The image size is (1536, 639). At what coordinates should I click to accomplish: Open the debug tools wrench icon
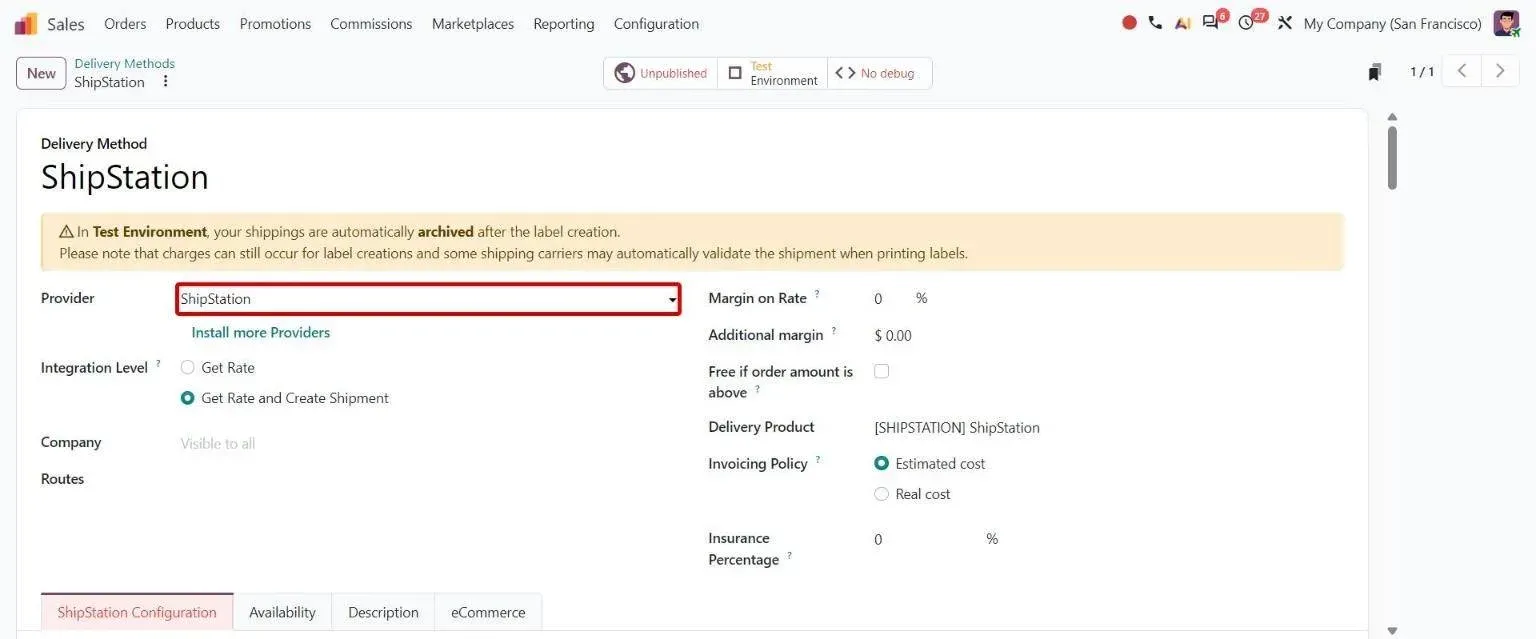1285,23
